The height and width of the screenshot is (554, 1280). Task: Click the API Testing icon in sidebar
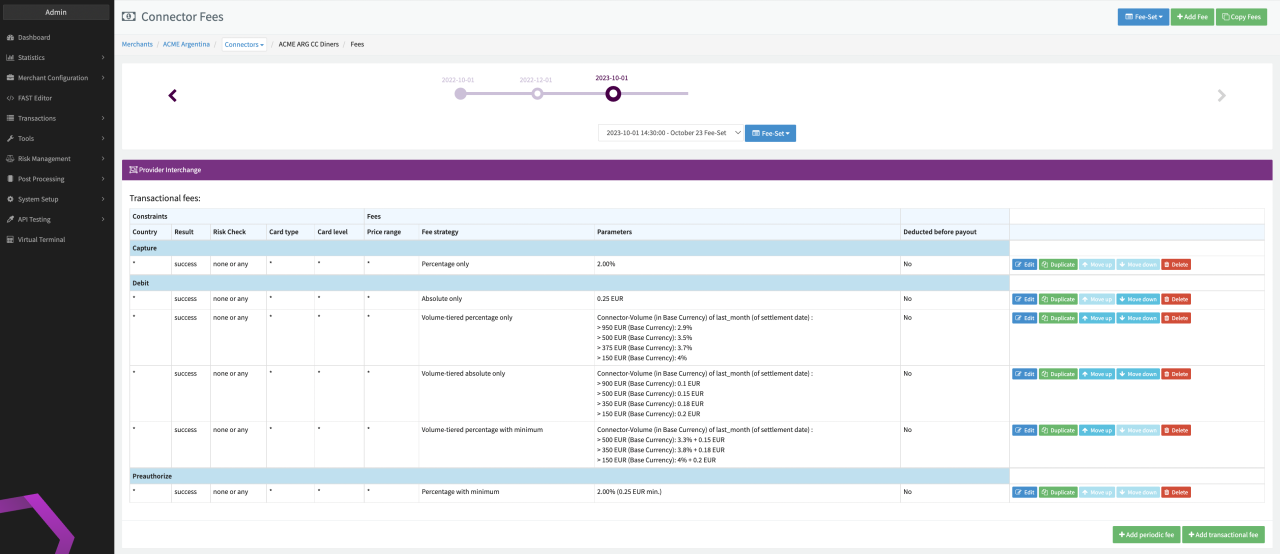10,219
